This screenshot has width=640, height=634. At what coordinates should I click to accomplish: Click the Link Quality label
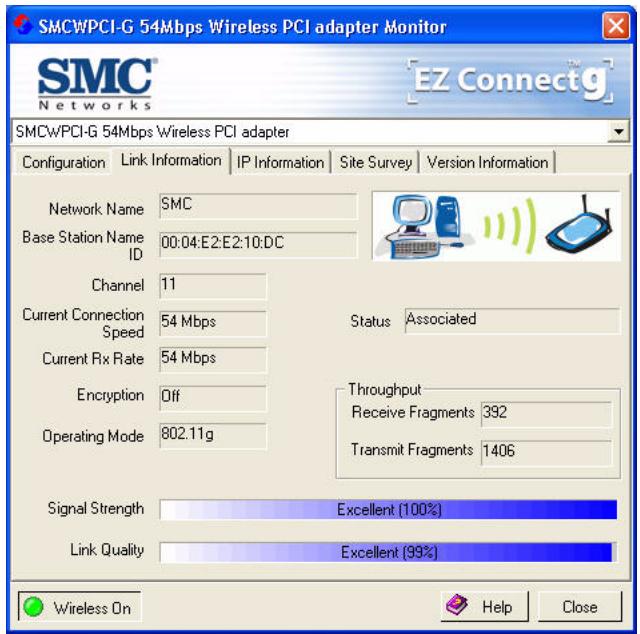pos(107,550)
